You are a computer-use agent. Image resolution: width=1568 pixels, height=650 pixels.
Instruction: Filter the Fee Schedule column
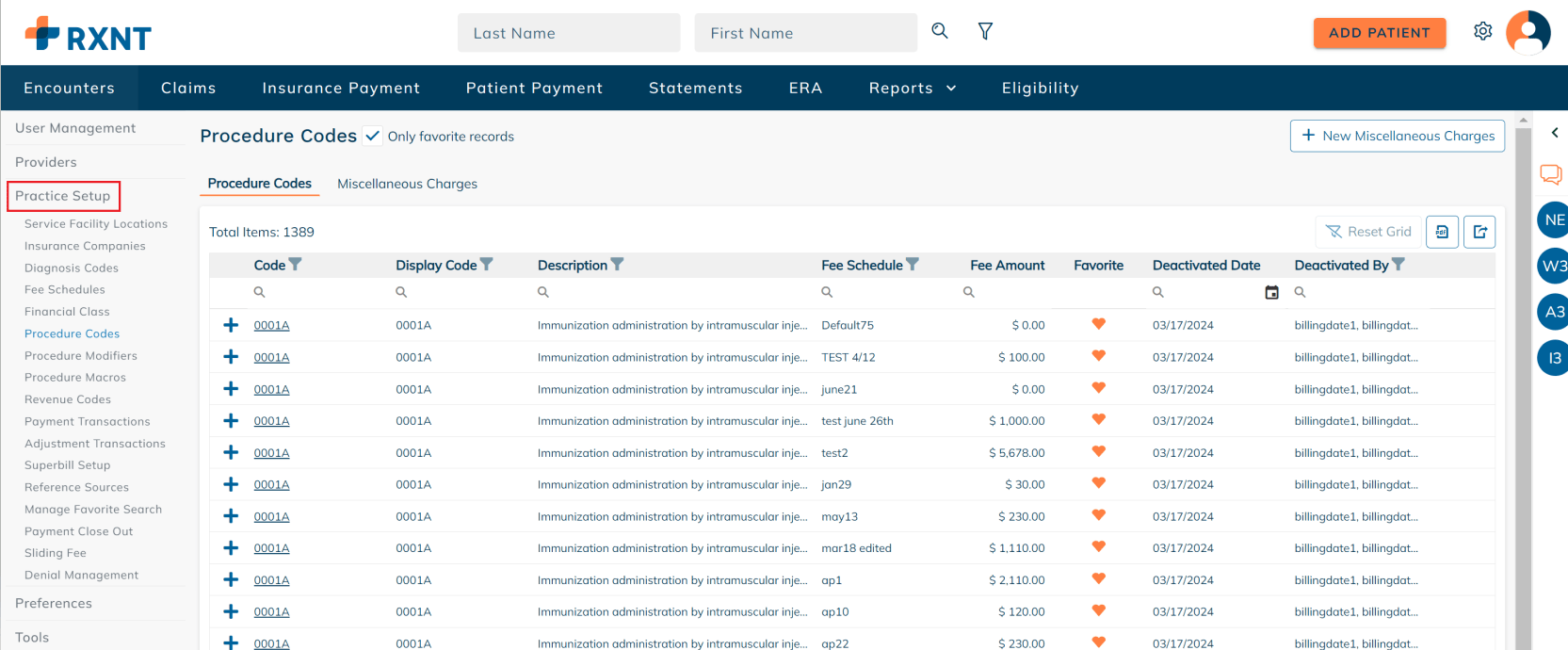pyautogui.click(x=913, y=265)
